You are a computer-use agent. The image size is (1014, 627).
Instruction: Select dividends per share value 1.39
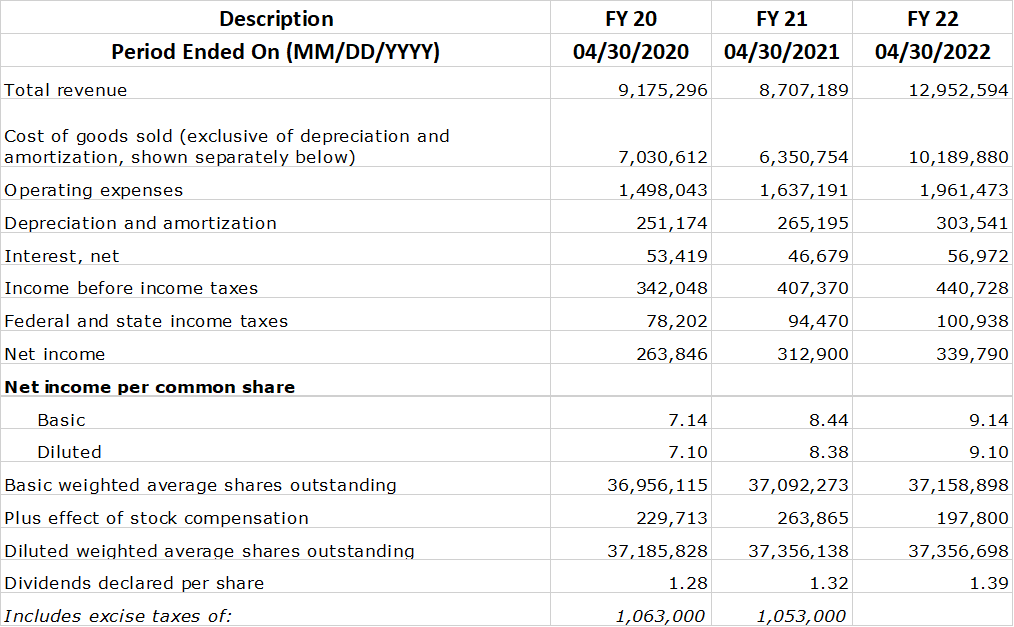(989, 584)
